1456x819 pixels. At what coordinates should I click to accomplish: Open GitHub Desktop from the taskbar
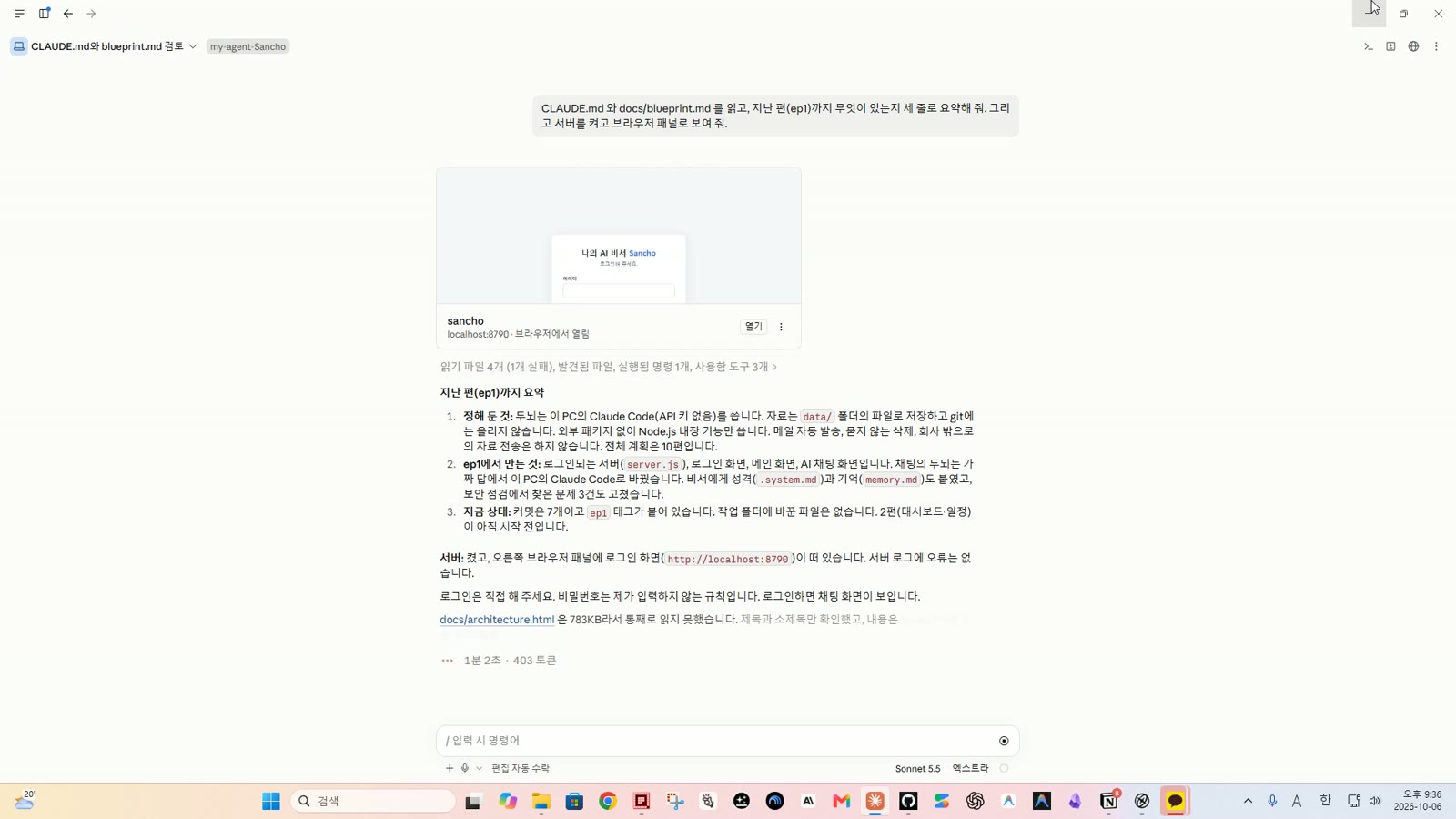click(x=908, y=801)
